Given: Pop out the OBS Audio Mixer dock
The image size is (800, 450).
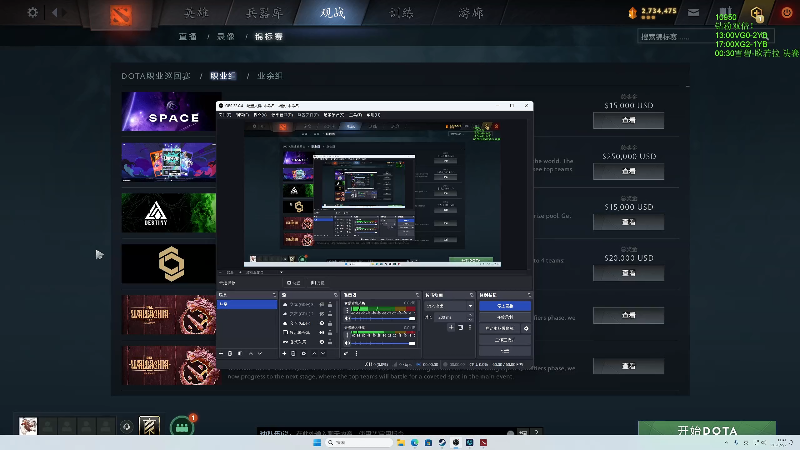Looking at the screenshot, I should (417, 295).
